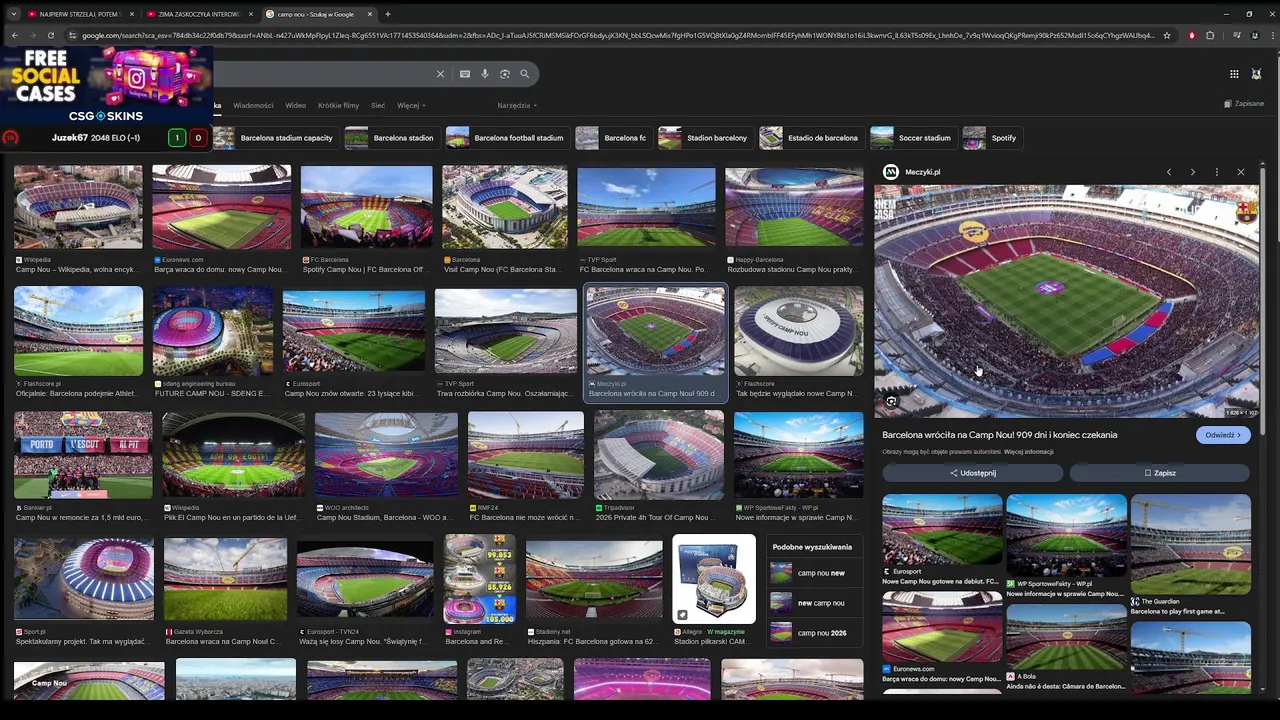Open Flashscore 'Tak będzie wyglądało nowe Camp' thumbnail
Image resolution: width=1280 pixels, height=720 pixels.
[798, 331]
